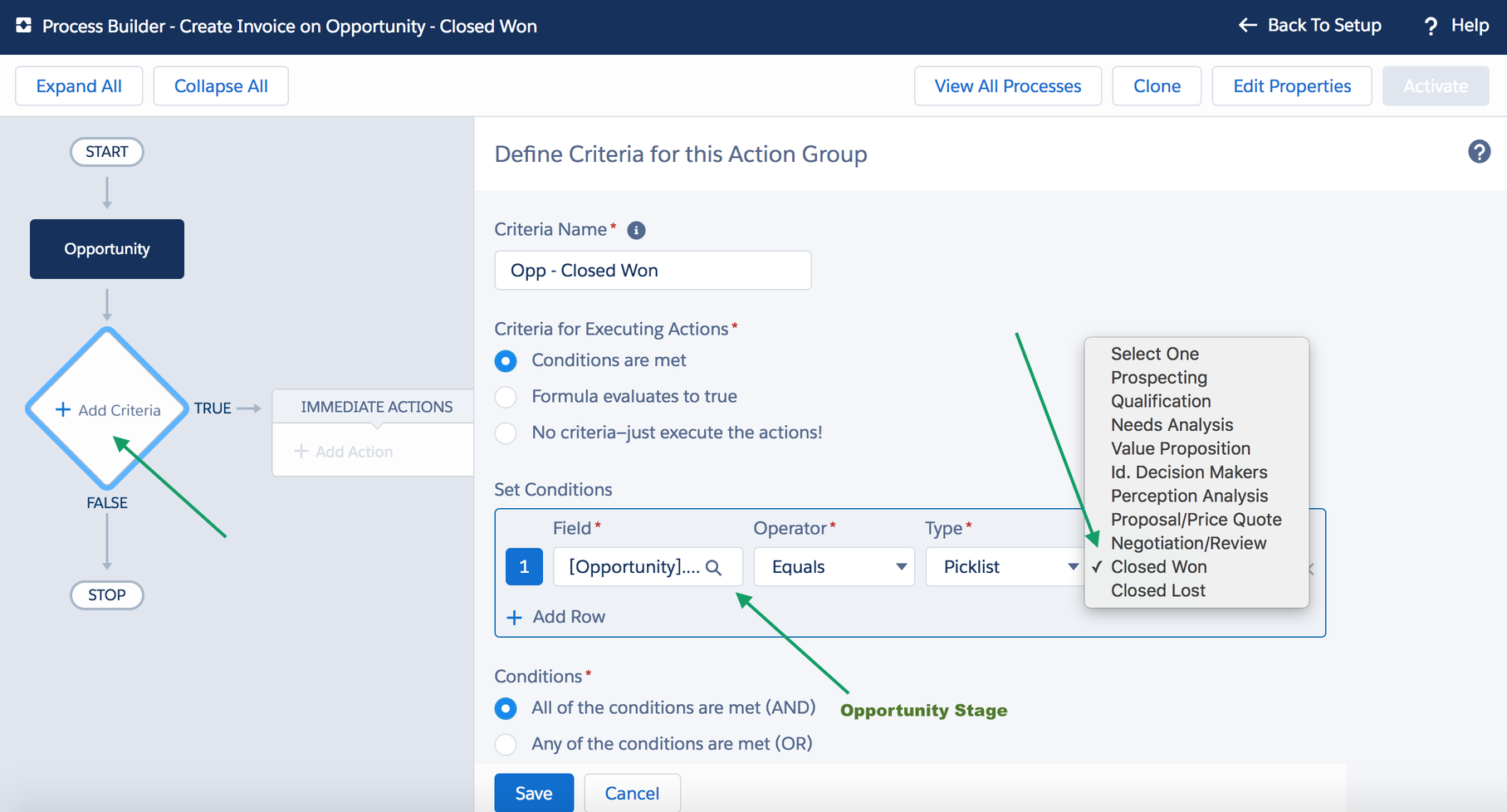The height and width of the screenshot is (812, 1507).
Task: Open the Help question mark link
Action: click(1456, 26)
